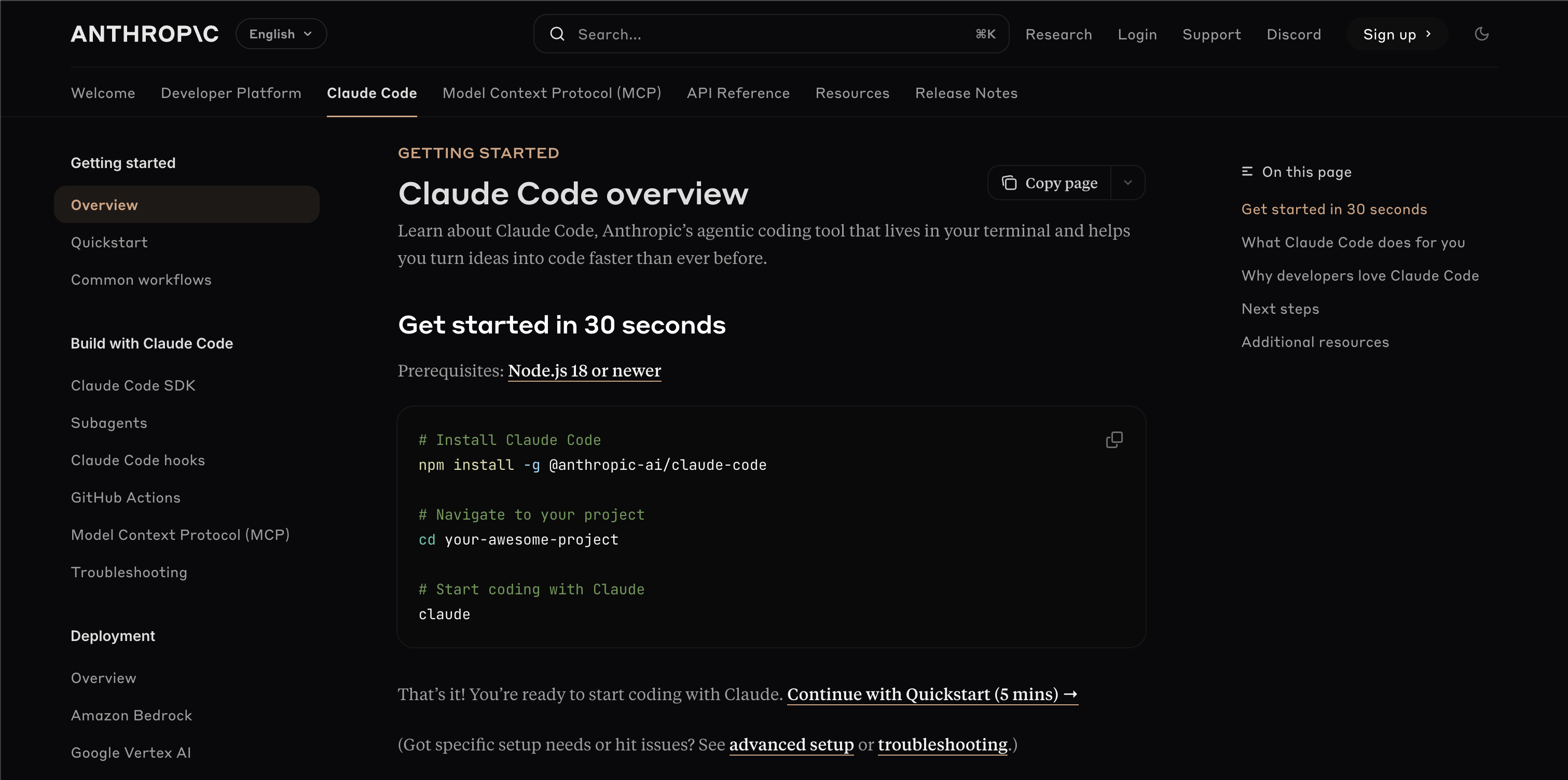1568x780 pixels.
Task: Open the Discord link in header
Action: point(1294,34)
